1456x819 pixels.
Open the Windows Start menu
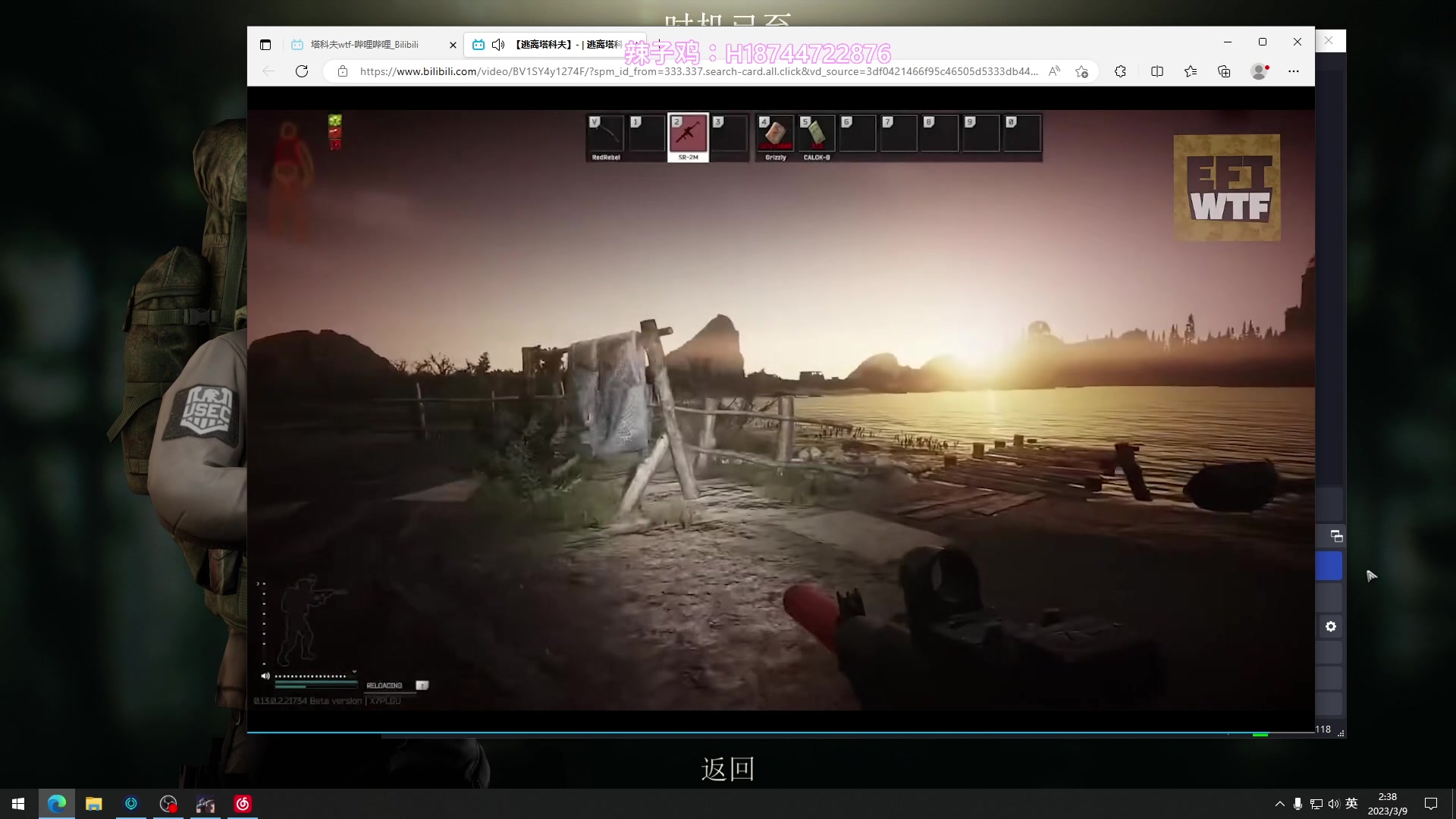[x=18, y=804]
